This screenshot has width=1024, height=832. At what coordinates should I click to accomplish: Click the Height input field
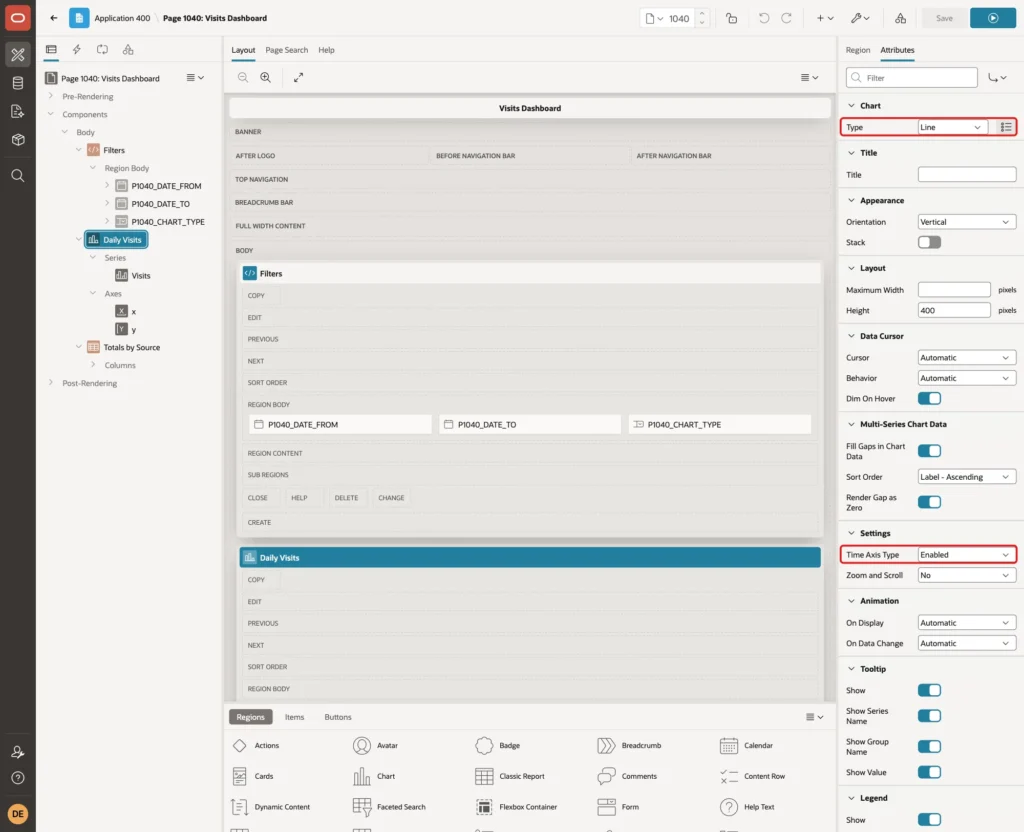[x=953, y=310]
